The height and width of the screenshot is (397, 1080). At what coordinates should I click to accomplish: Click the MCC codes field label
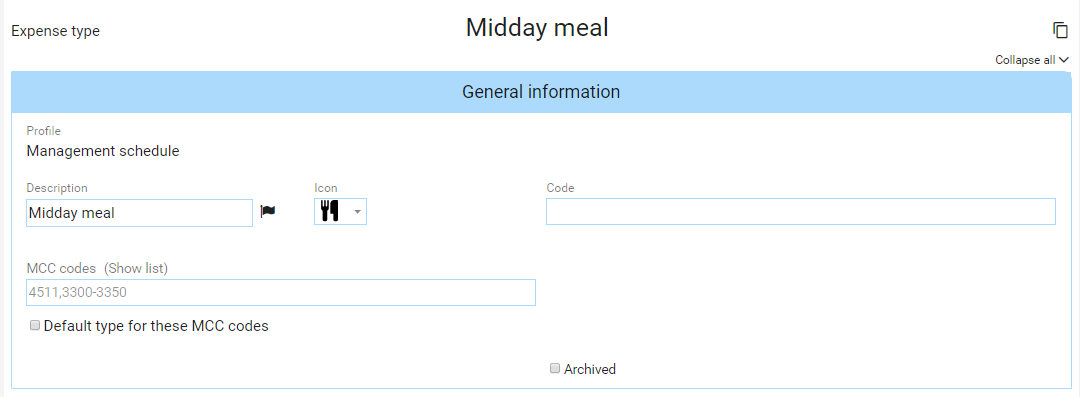click(61, 268)
